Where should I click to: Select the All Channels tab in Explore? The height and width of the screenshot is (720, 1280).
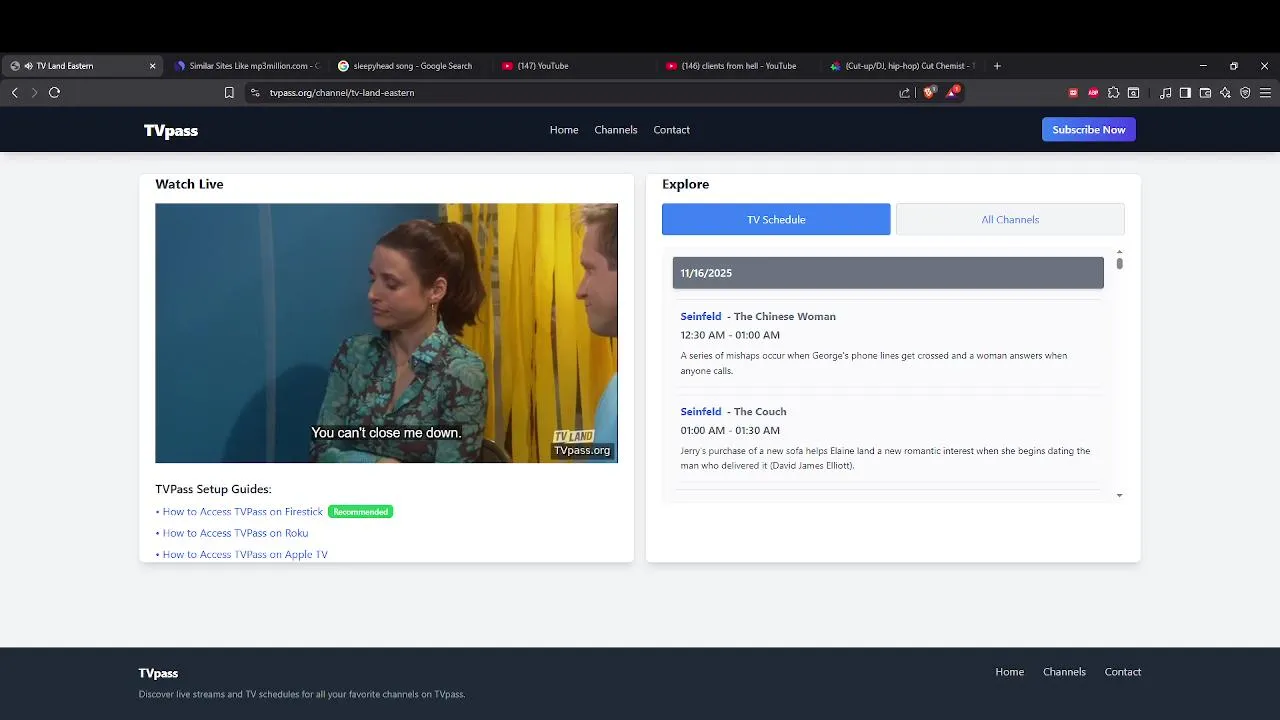[x=1010, y=219]
